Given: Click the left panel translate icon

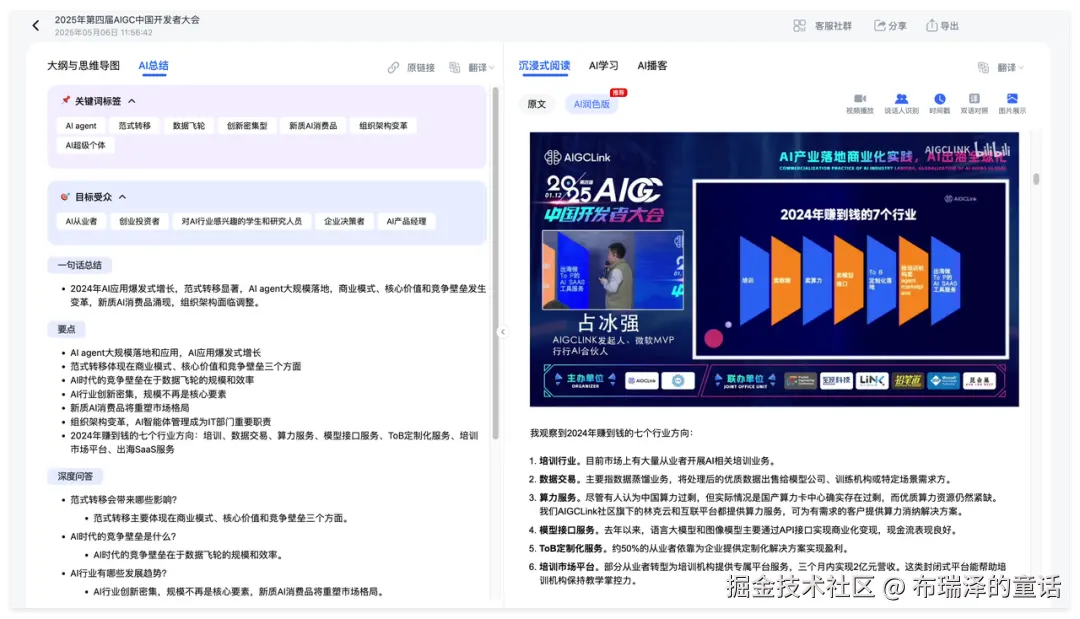Looking at the screenshot, I should [455, 67].
